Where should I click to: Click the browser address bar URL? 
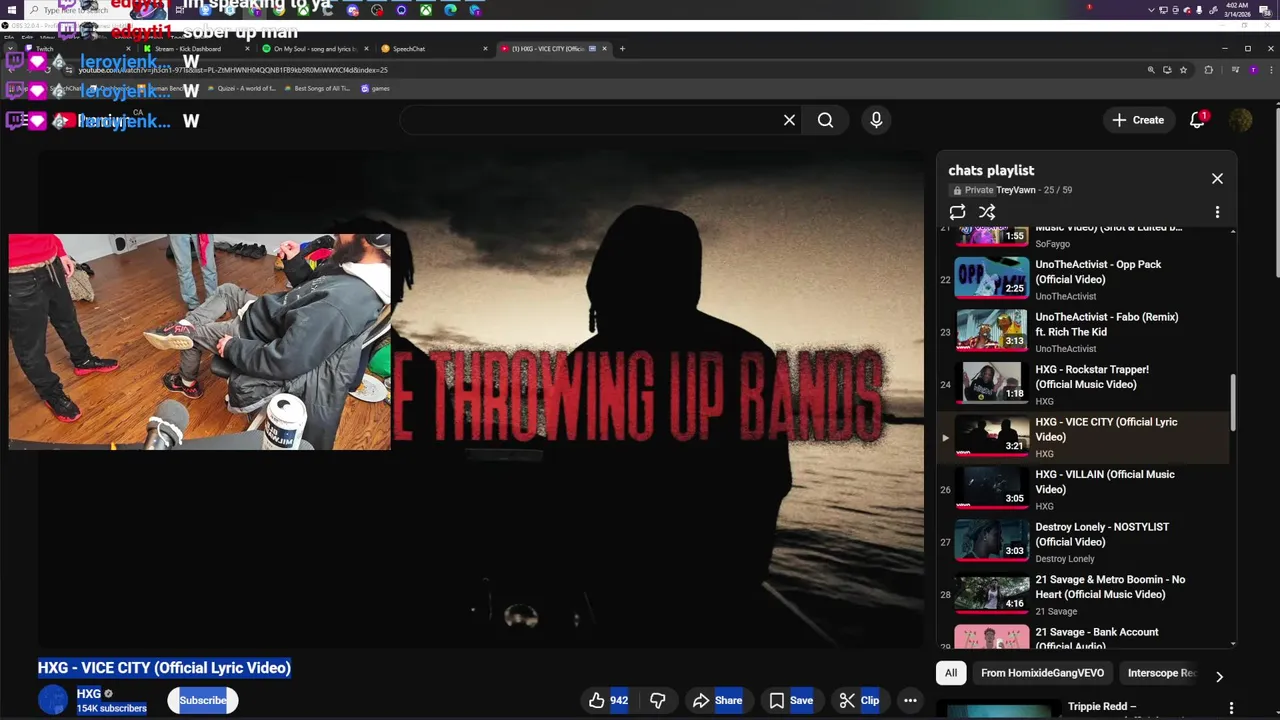click(233, 70)
